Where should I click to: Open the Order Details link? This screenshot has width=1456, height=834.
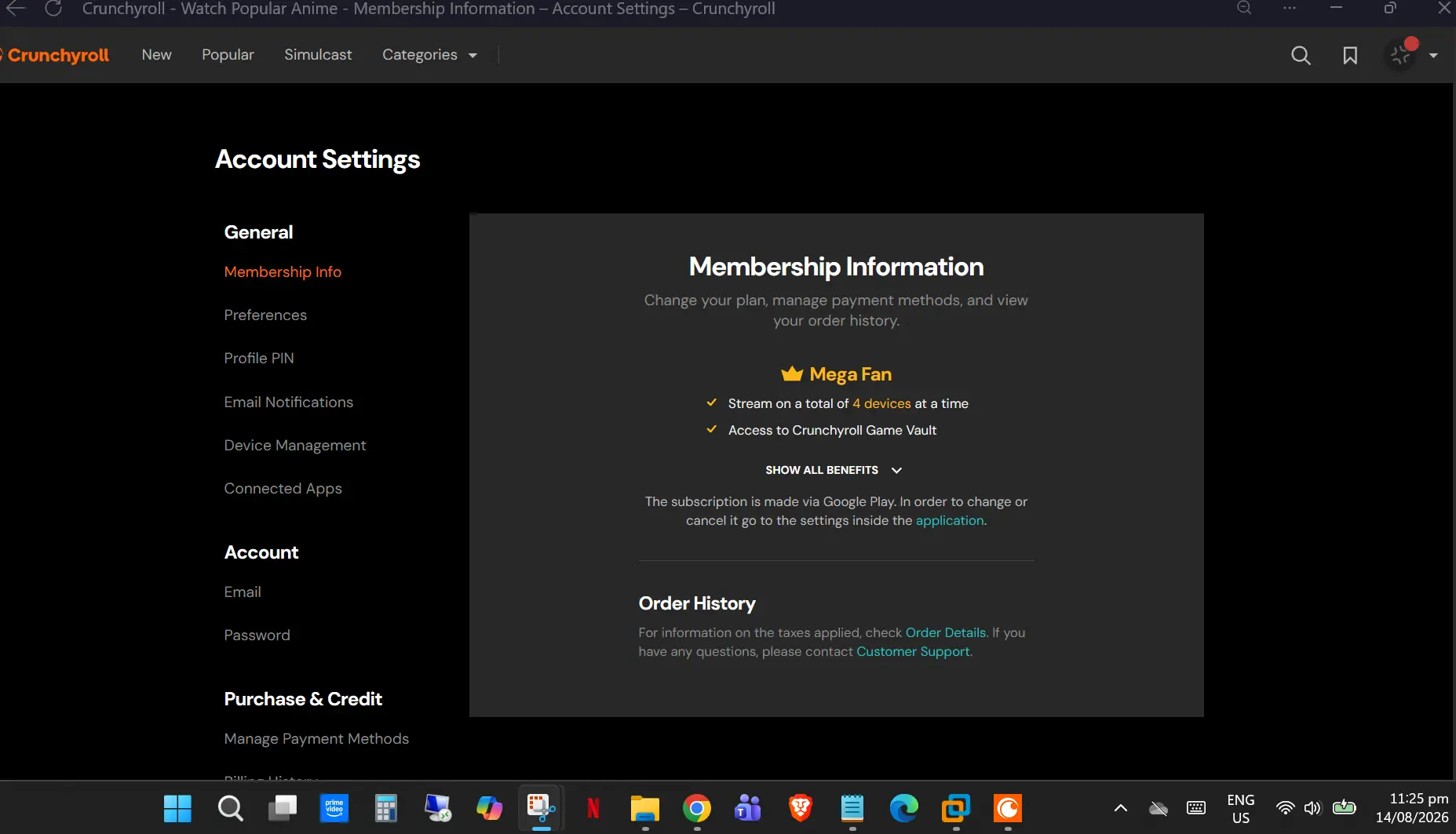click(946, 632)
